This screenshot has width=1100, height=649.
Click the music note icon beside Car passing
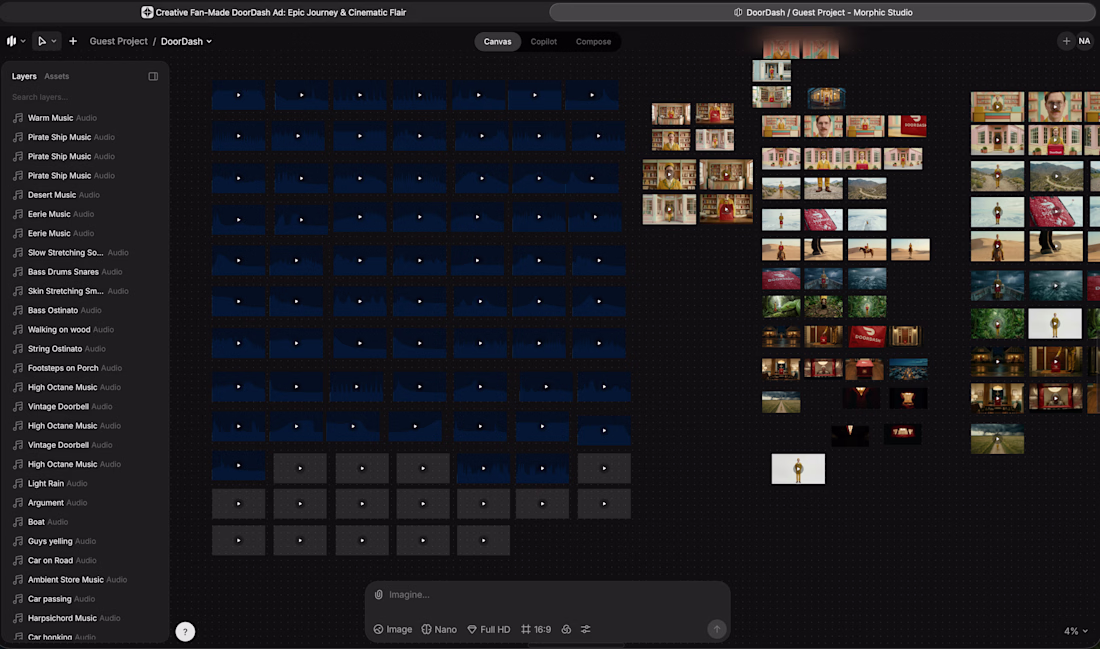point(18,599)
